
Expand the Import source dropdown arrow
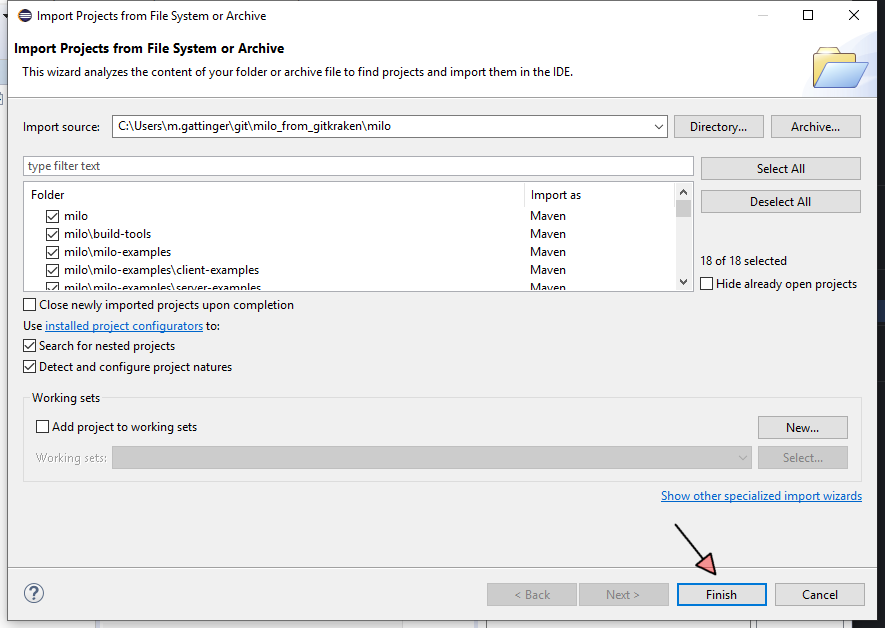[x=658, y=127]
